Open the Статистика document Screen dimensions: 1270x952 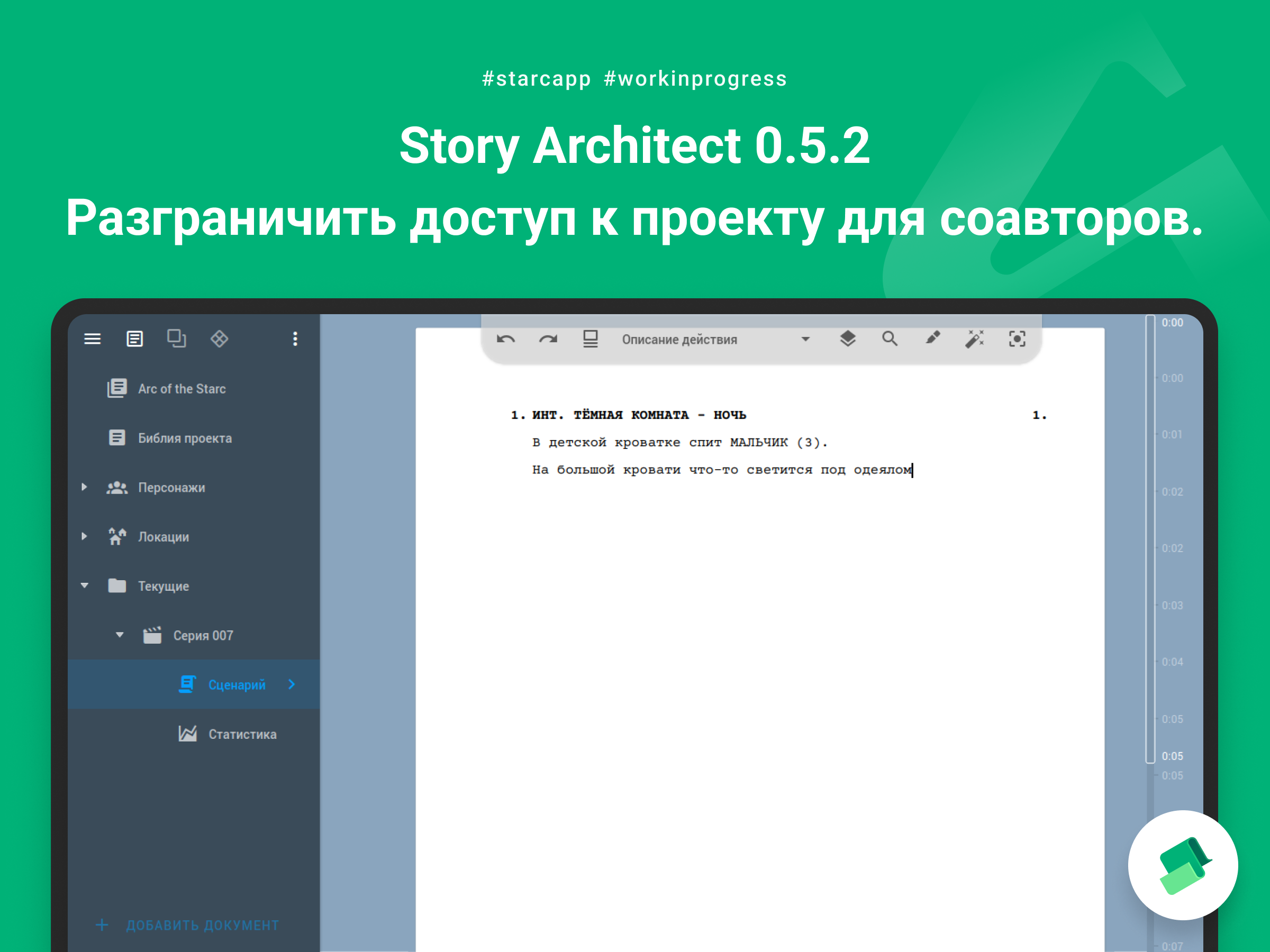(x=194, y=734)
